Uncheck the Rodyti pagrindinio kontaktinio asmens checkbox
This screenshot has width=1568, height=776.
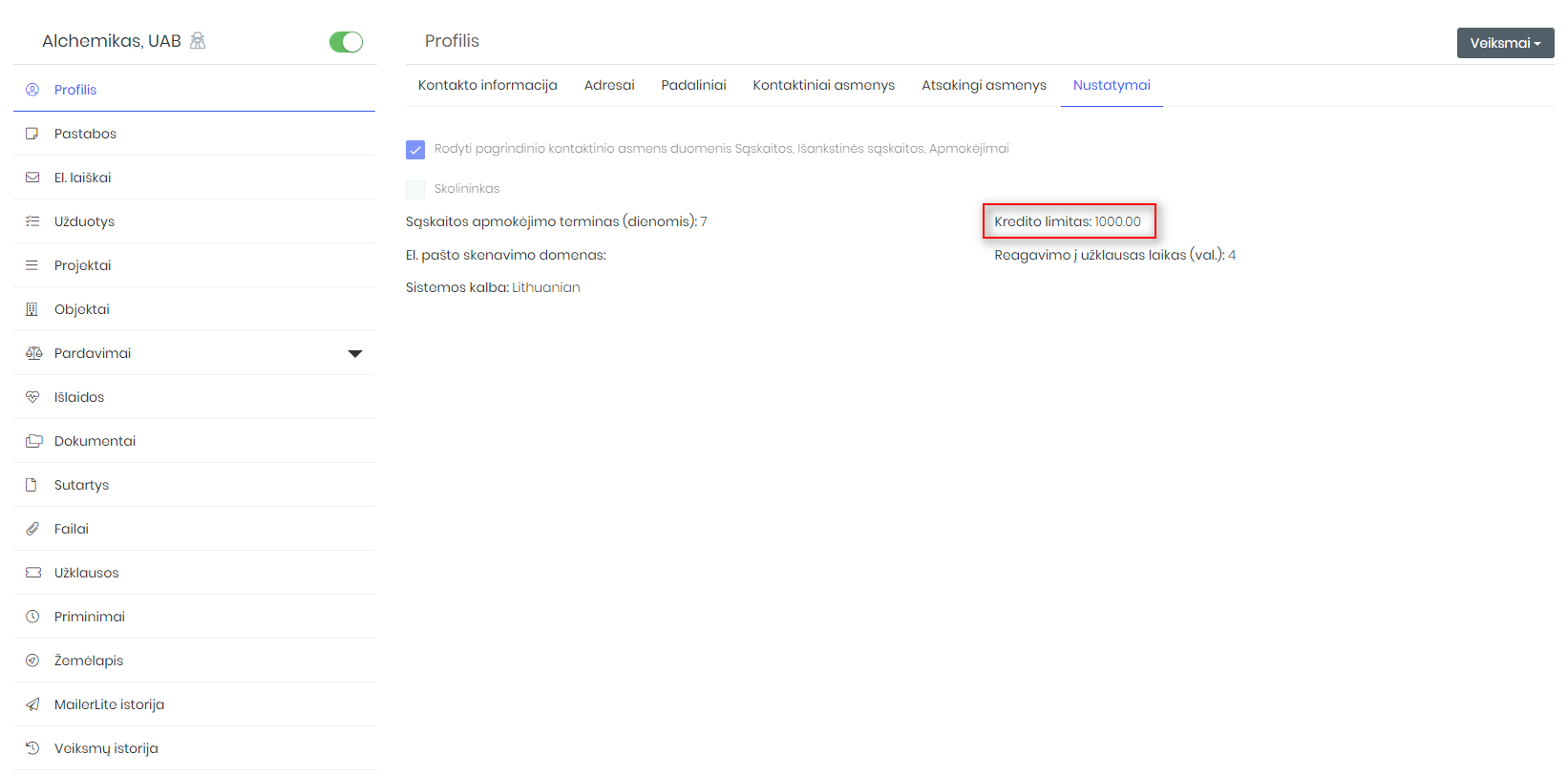pyautogui.click(x=415, y=150)
